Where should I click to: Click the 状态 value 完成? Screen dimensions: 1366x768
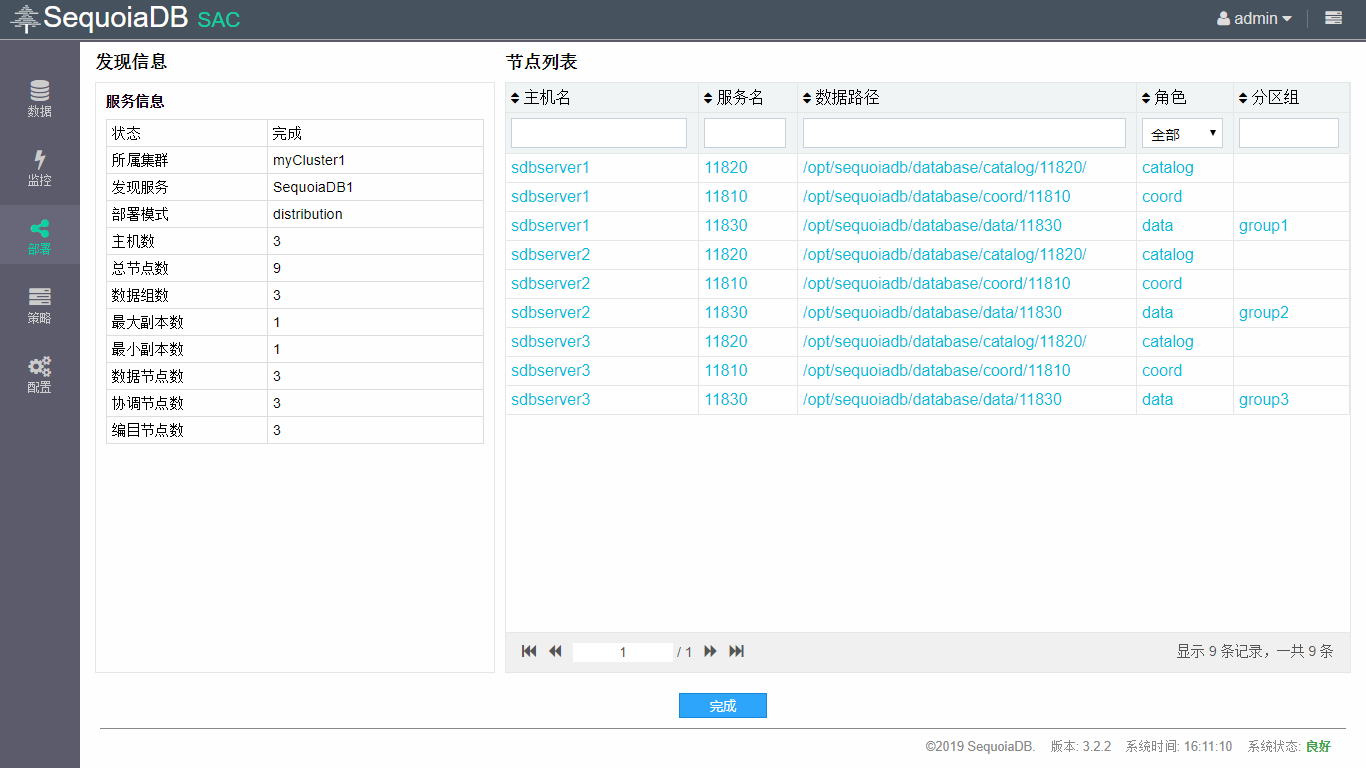[x=287, y=133]
